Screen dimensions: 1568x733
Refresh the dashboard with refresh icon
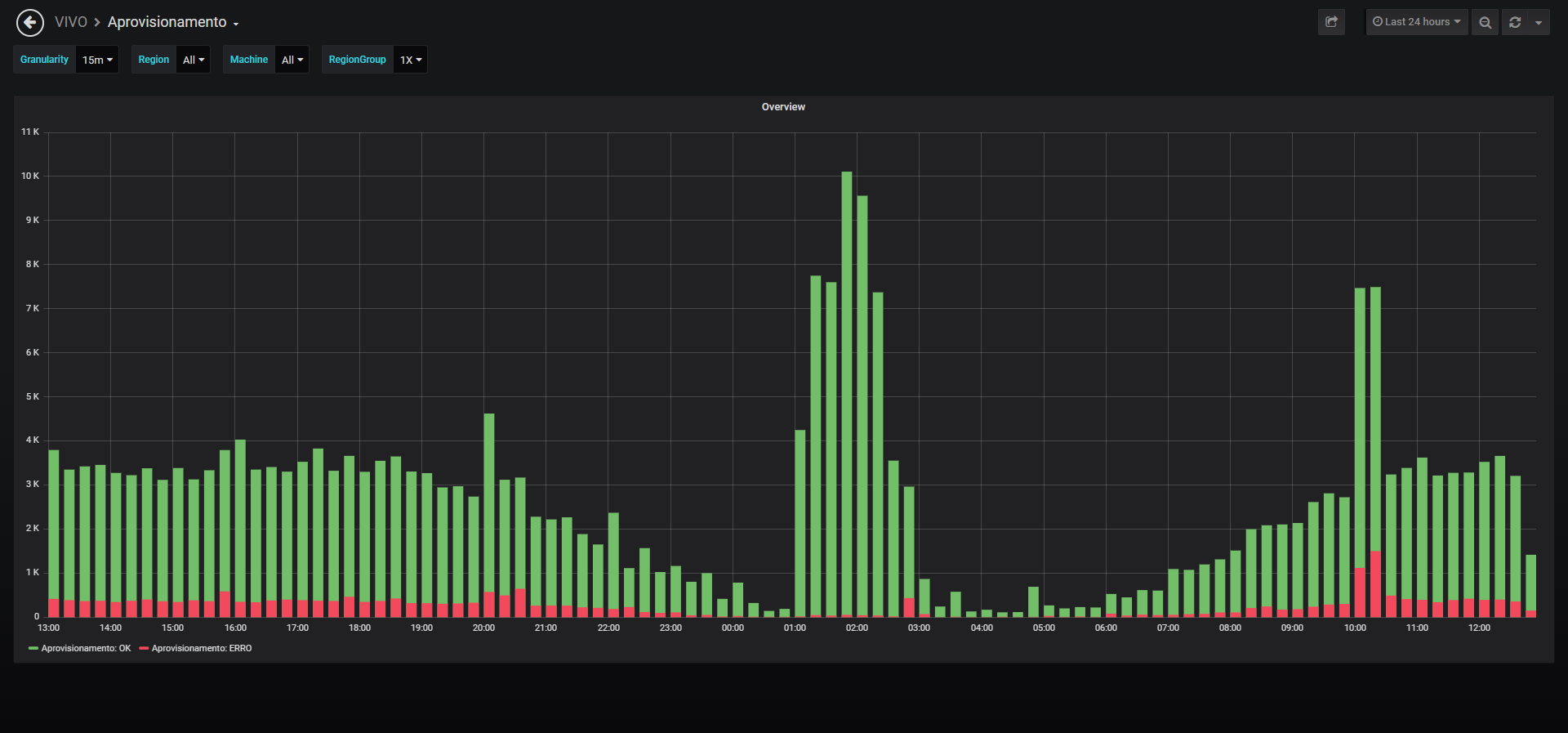click(x=1515, y=22)
